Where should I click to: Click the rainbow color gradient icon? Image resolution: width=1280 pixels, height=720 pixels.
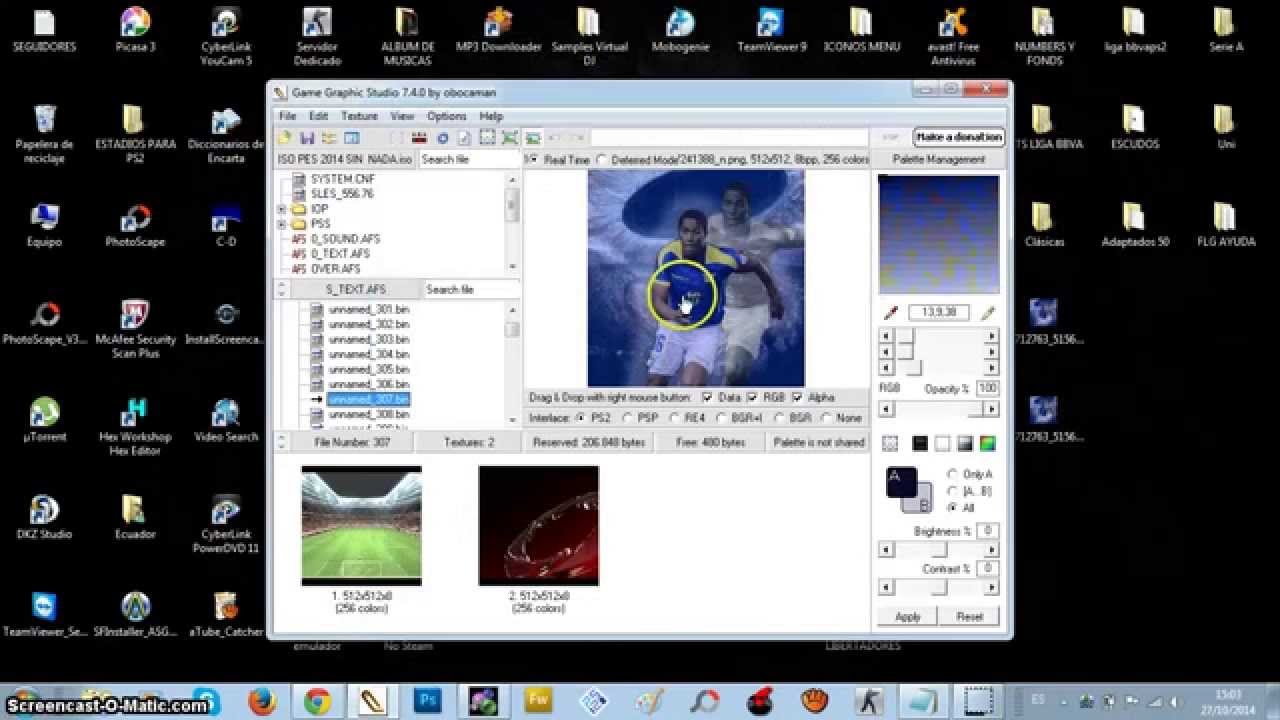click(x=987, y=443)
